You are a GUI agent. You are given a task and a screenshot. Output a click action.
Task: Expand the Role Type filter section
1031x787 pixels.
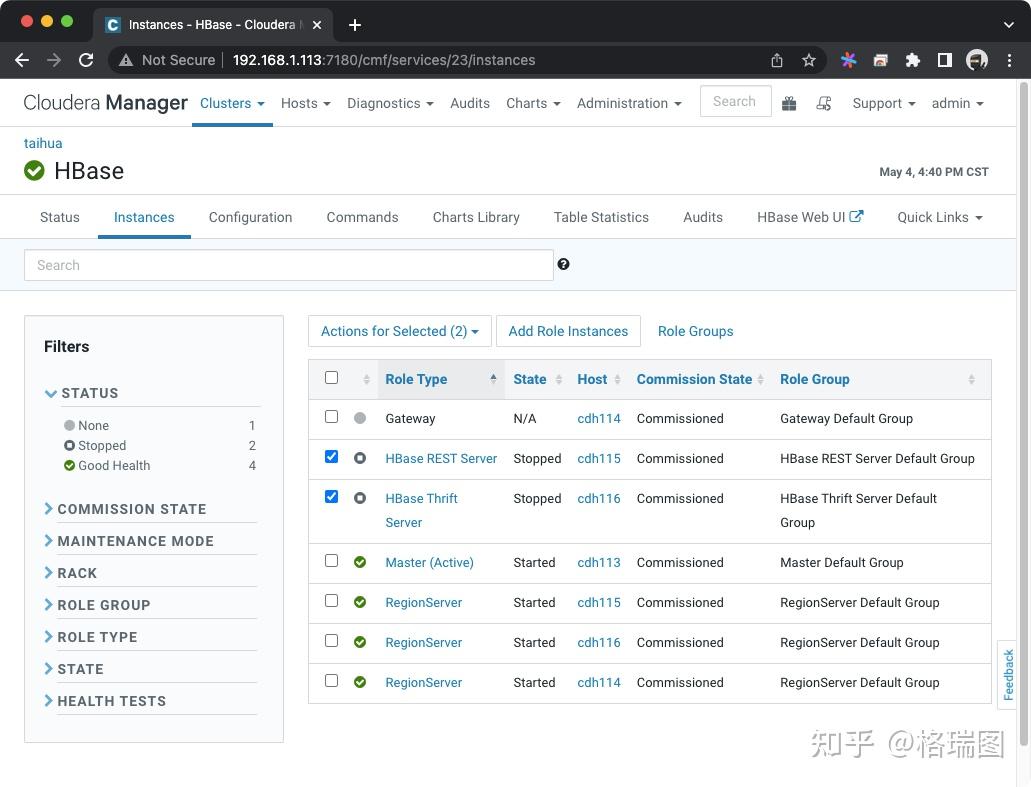click(97, 637)
